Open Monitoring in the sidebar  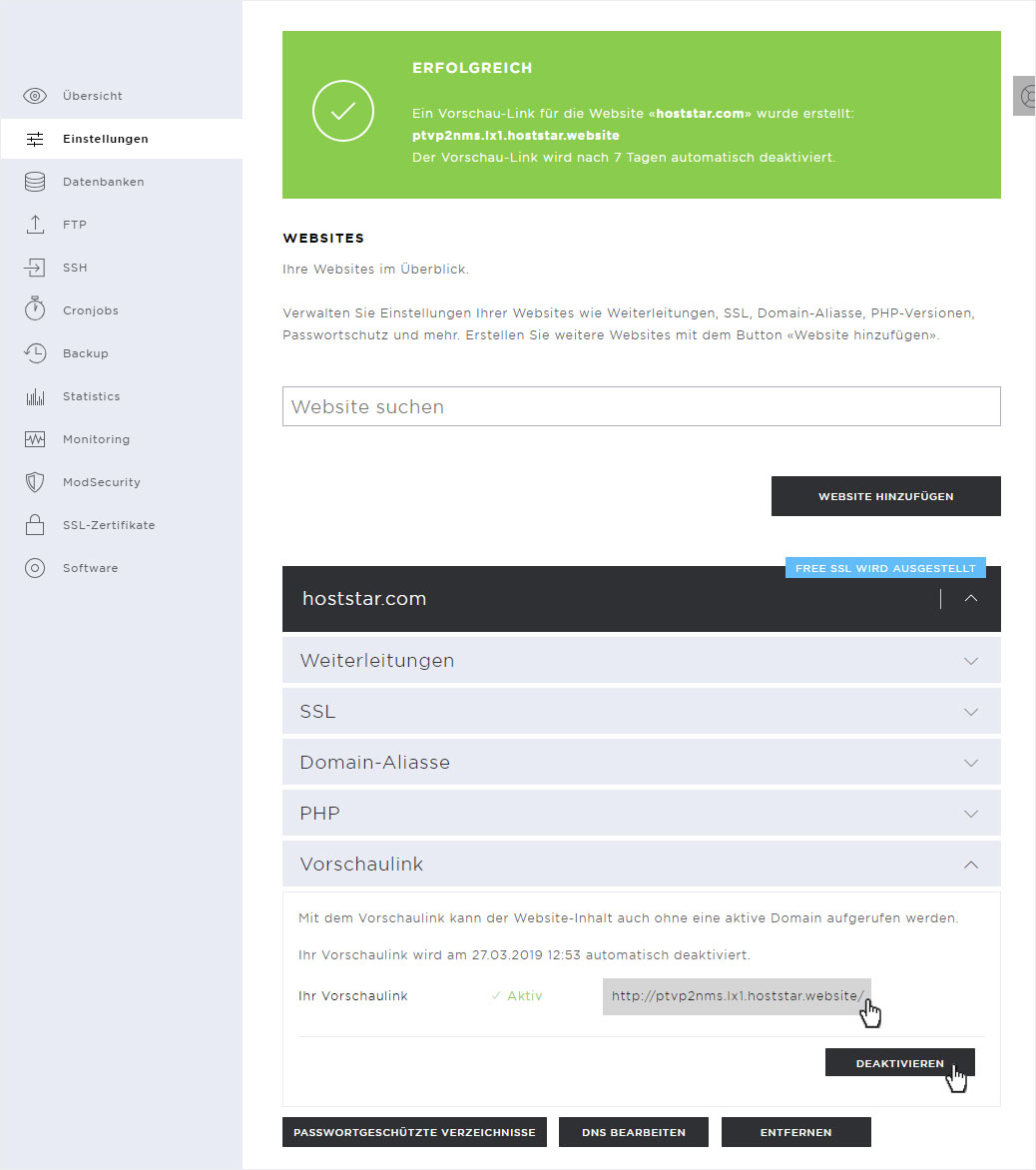click(96, 439)
